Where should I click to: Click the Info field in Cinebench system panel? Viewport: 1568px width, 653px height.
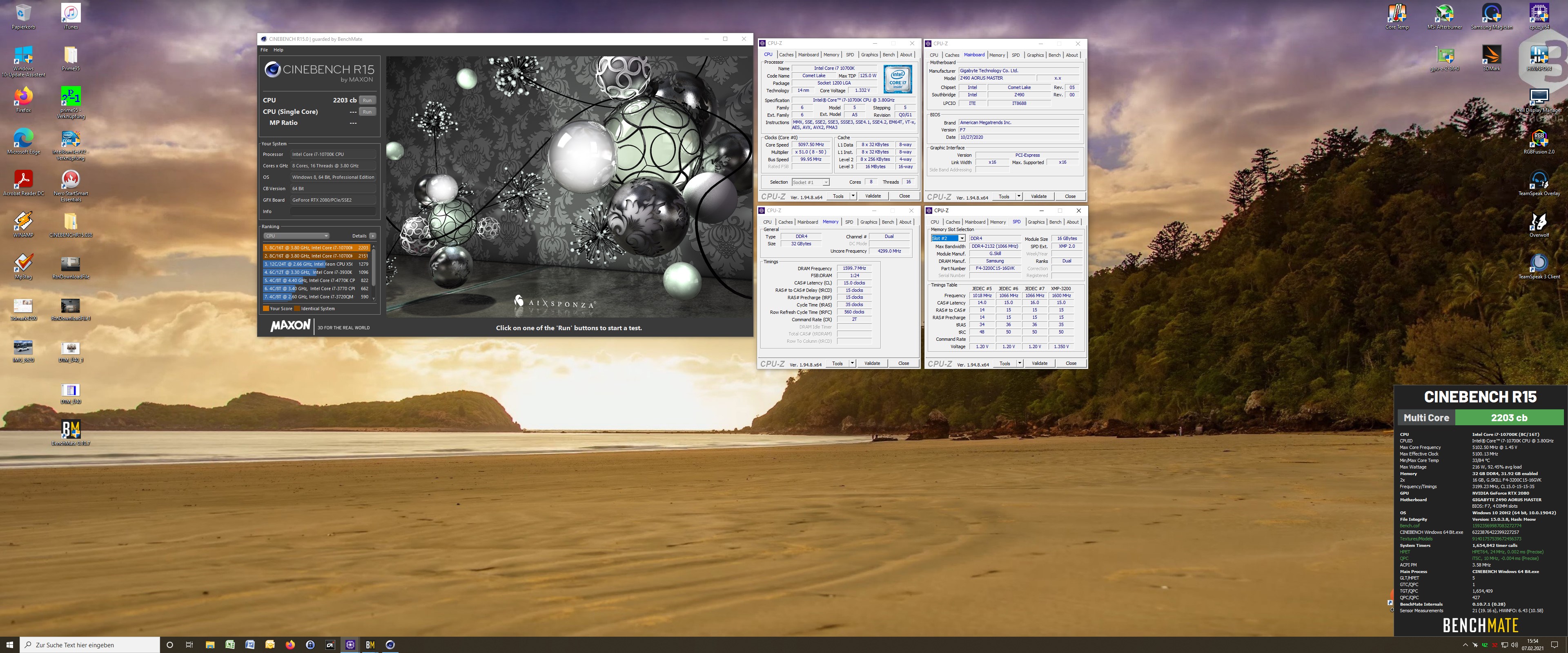[333, 211]
